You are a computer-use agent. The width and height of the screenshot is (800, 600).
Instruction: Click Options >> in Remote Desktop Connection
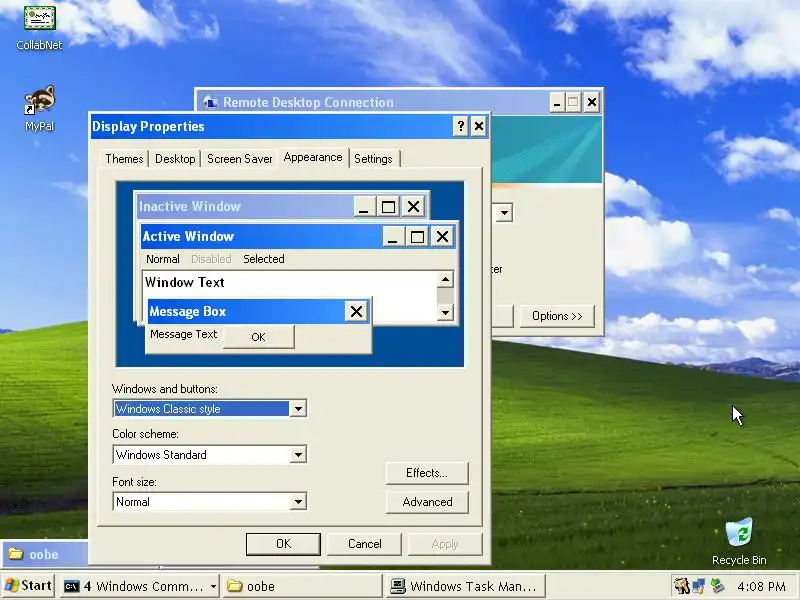[557, 316]
